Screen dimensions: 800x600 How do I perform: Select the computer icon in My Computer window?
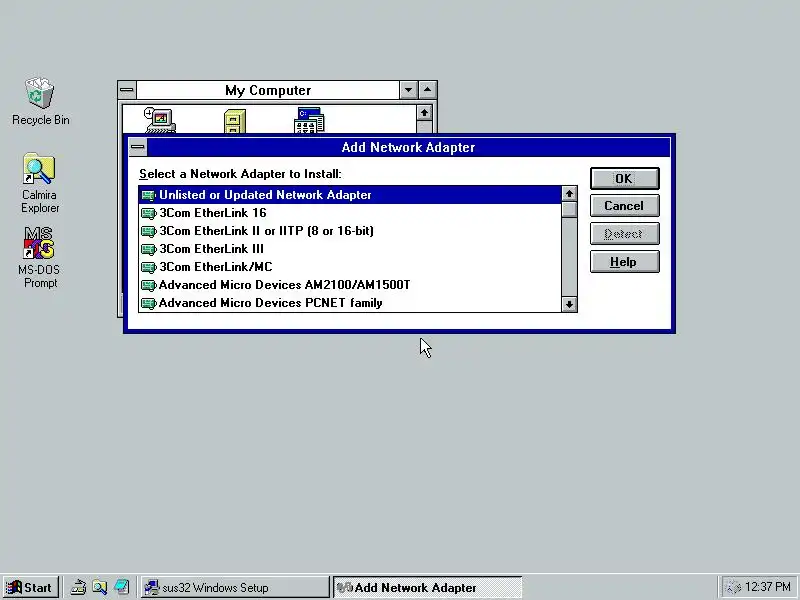coord(160,121)
